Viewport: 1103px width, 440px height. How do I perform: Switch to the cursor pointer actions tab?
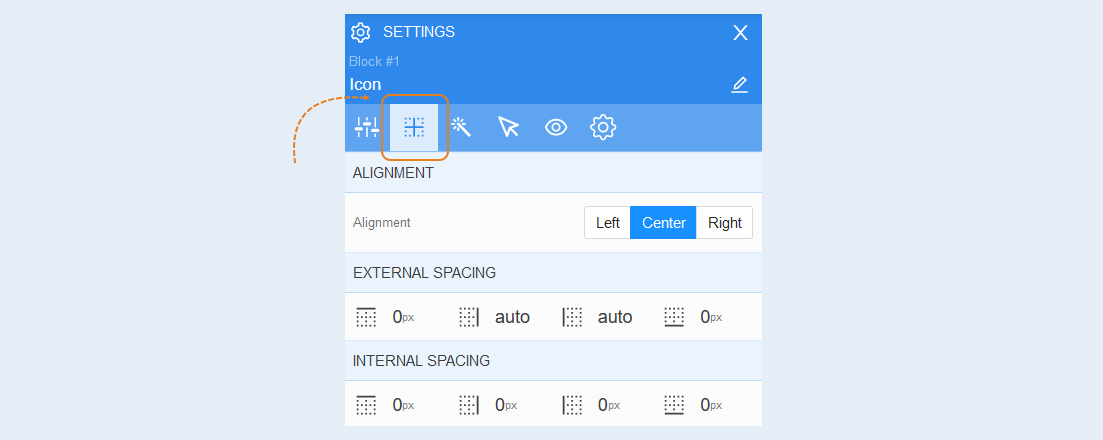(508, 127)
